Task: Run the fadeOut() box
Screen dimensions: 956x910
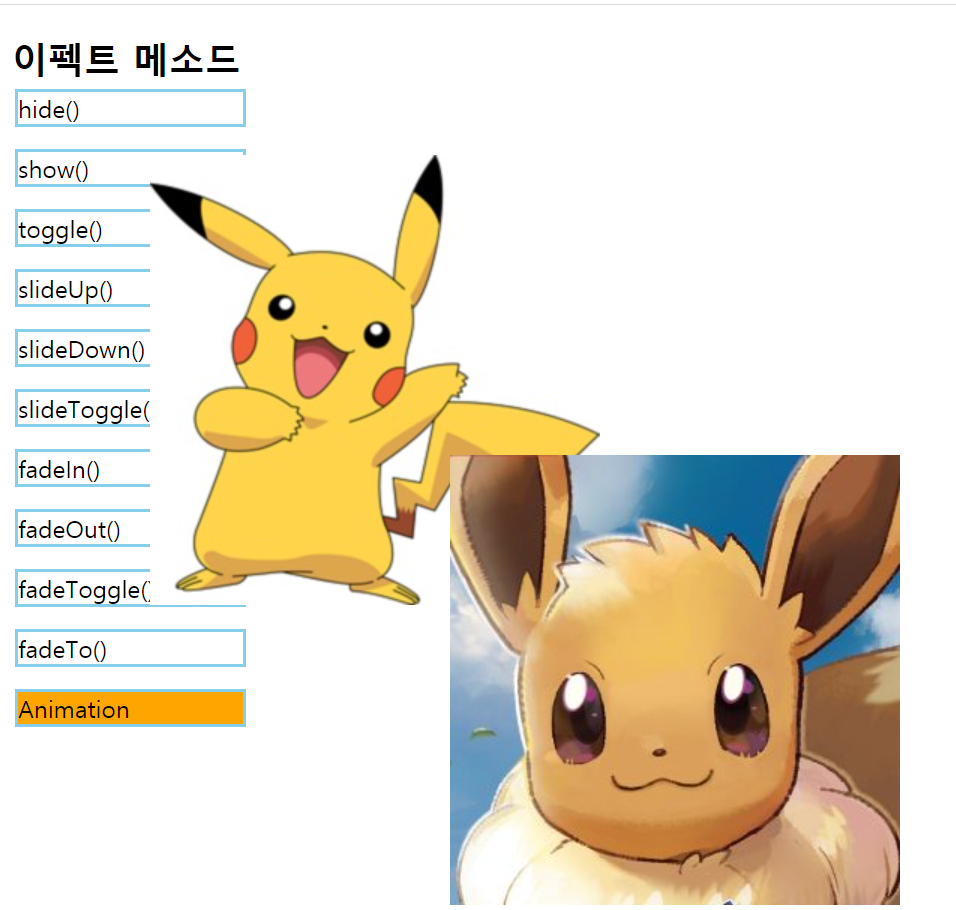Action: tap(82, 528)
